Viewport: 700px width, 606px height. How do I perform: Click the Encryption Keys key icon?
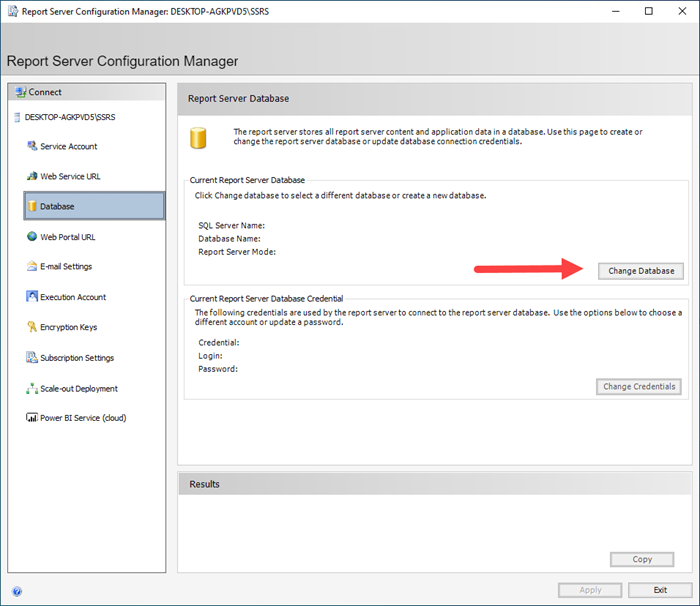pos(32,327)
